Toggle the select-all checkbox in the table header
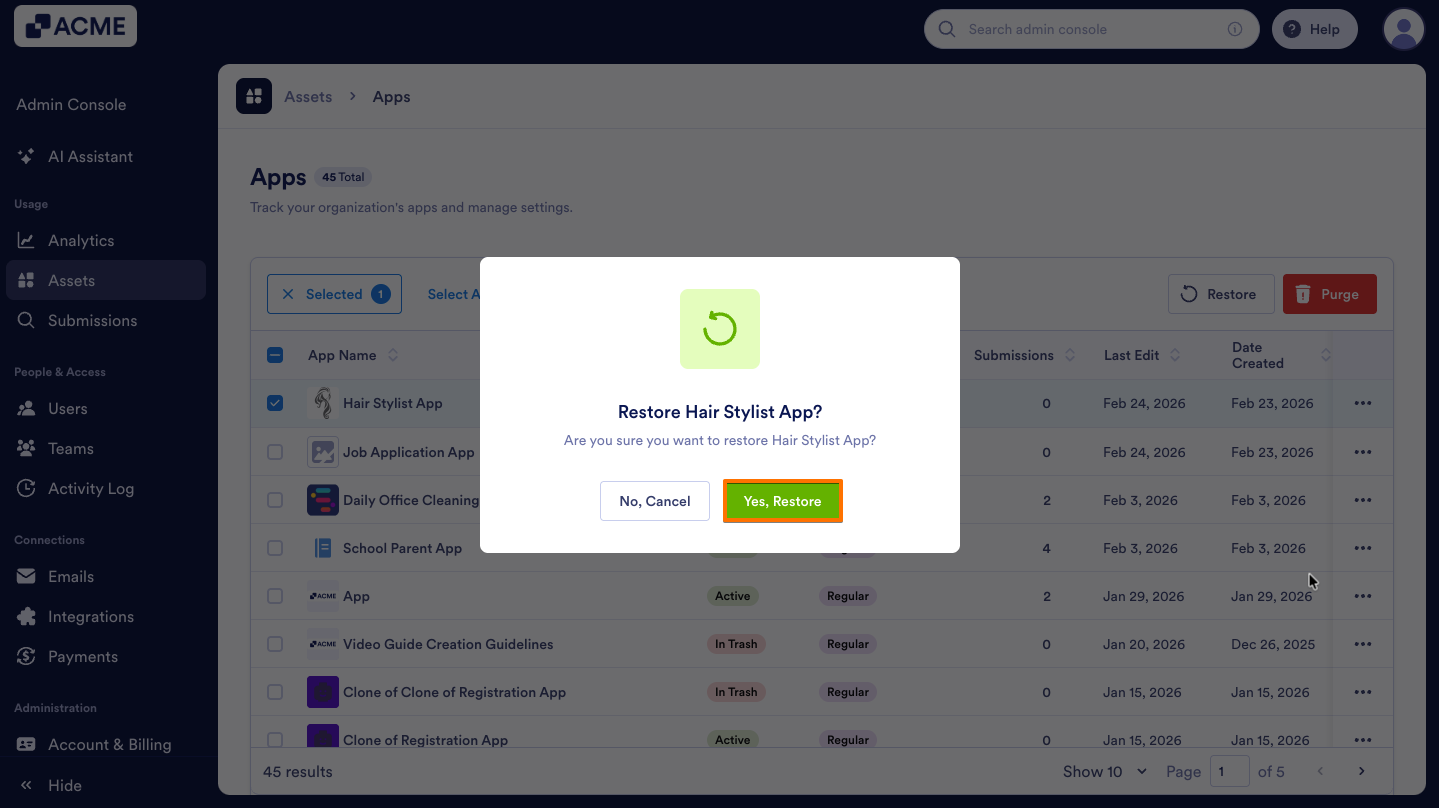The height and width of the screenshot is (808, 1439). click(275, 355)
